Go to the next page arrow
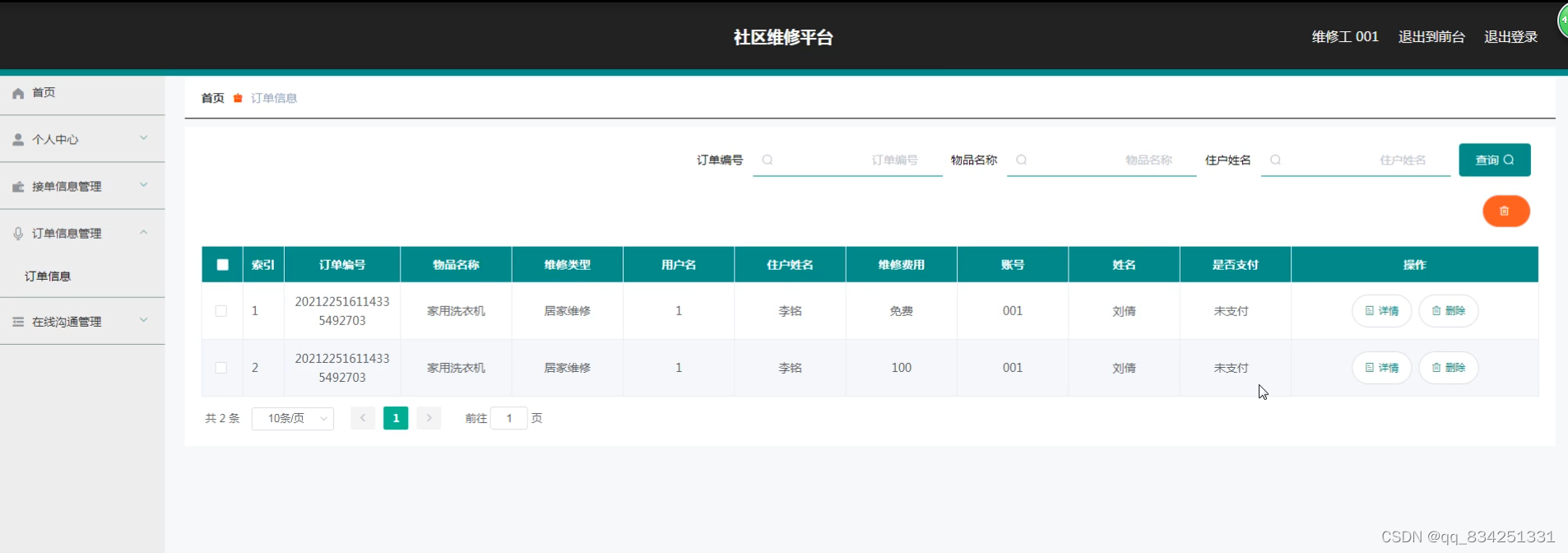The height and width of the screenshot is (553, 1568). (429, 418)
